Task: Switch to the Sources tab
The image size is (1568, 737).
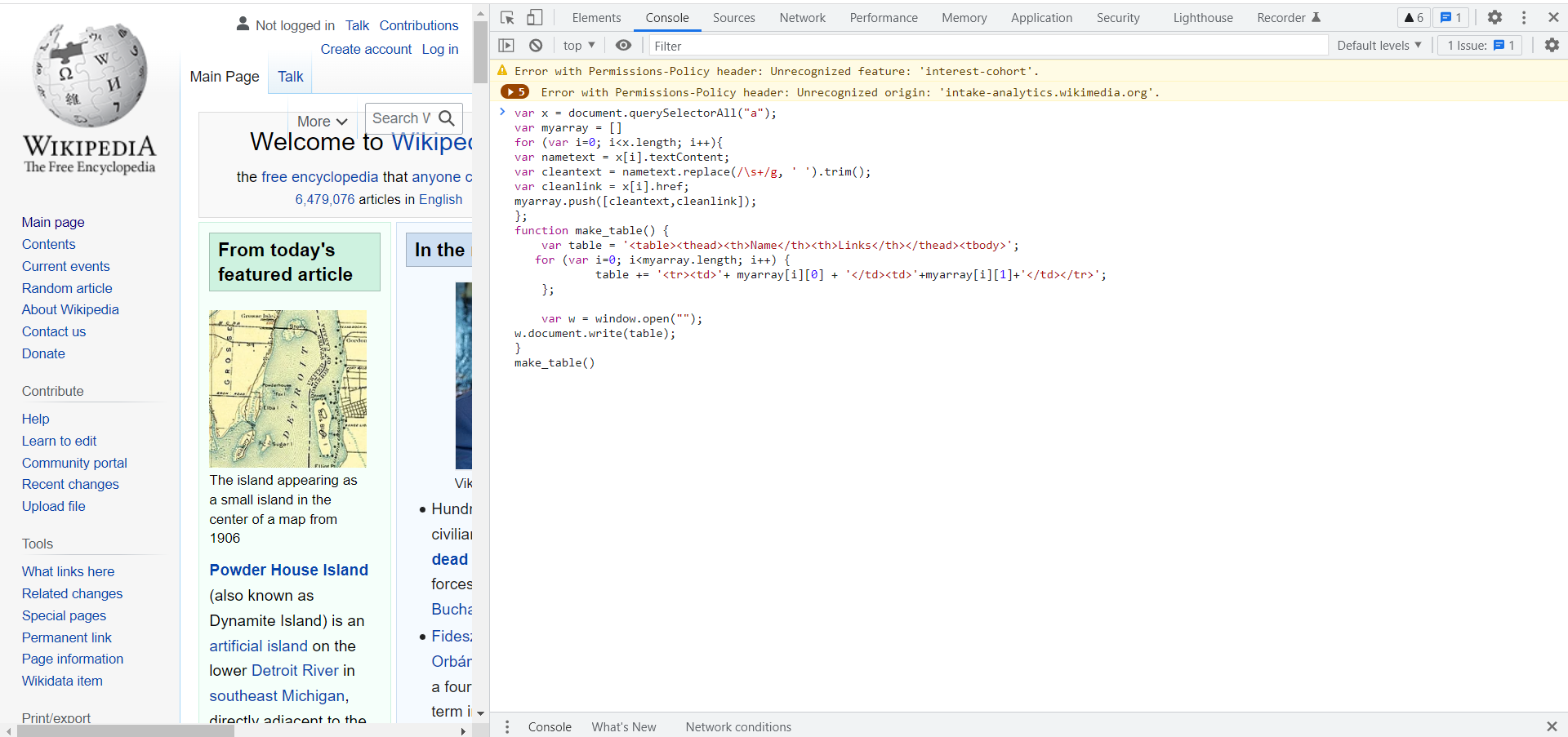Action: [x=733, y=17]
